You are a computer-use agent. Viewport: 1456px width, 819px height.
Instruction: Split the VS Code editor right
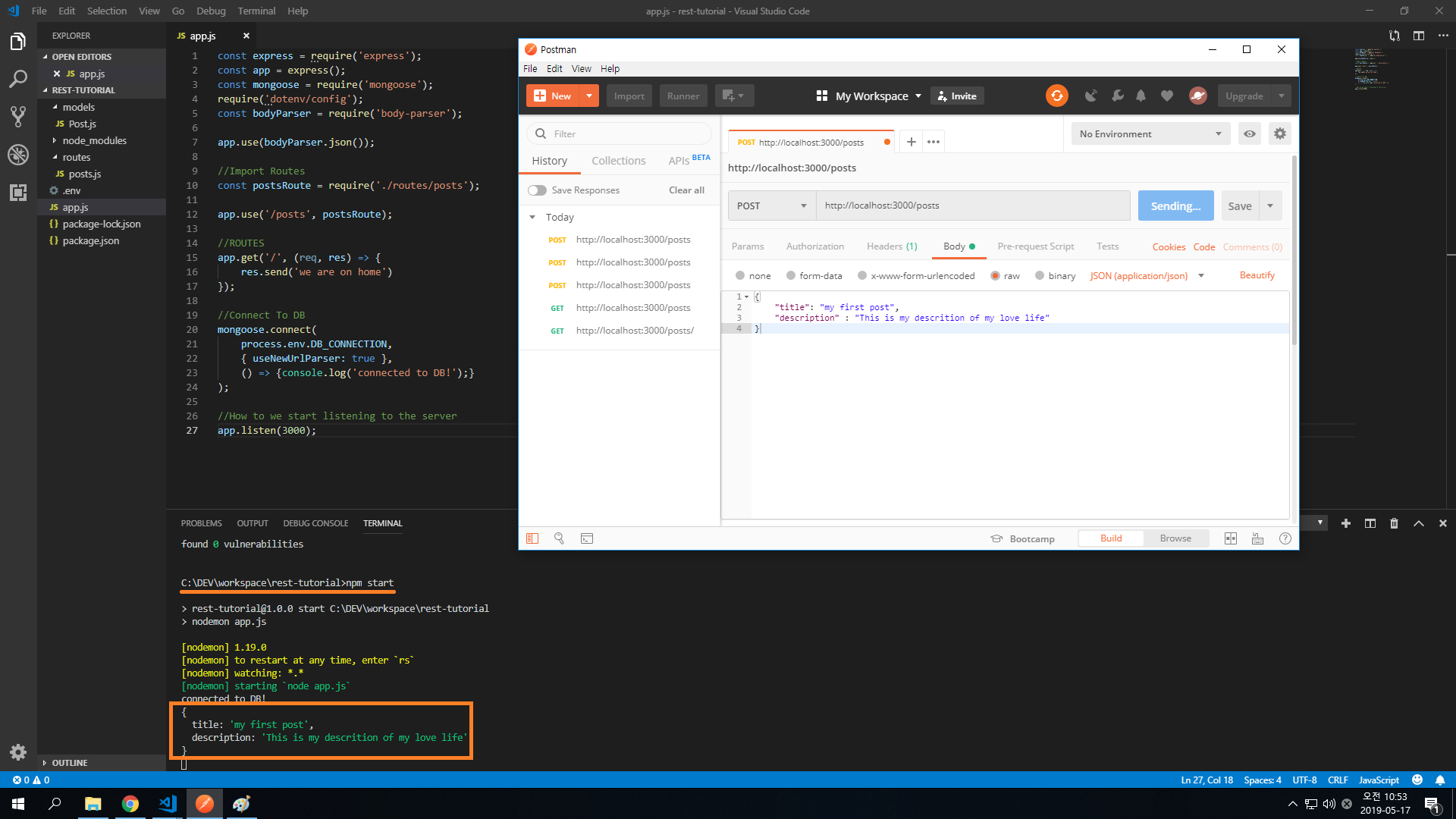click(1419, 36)
